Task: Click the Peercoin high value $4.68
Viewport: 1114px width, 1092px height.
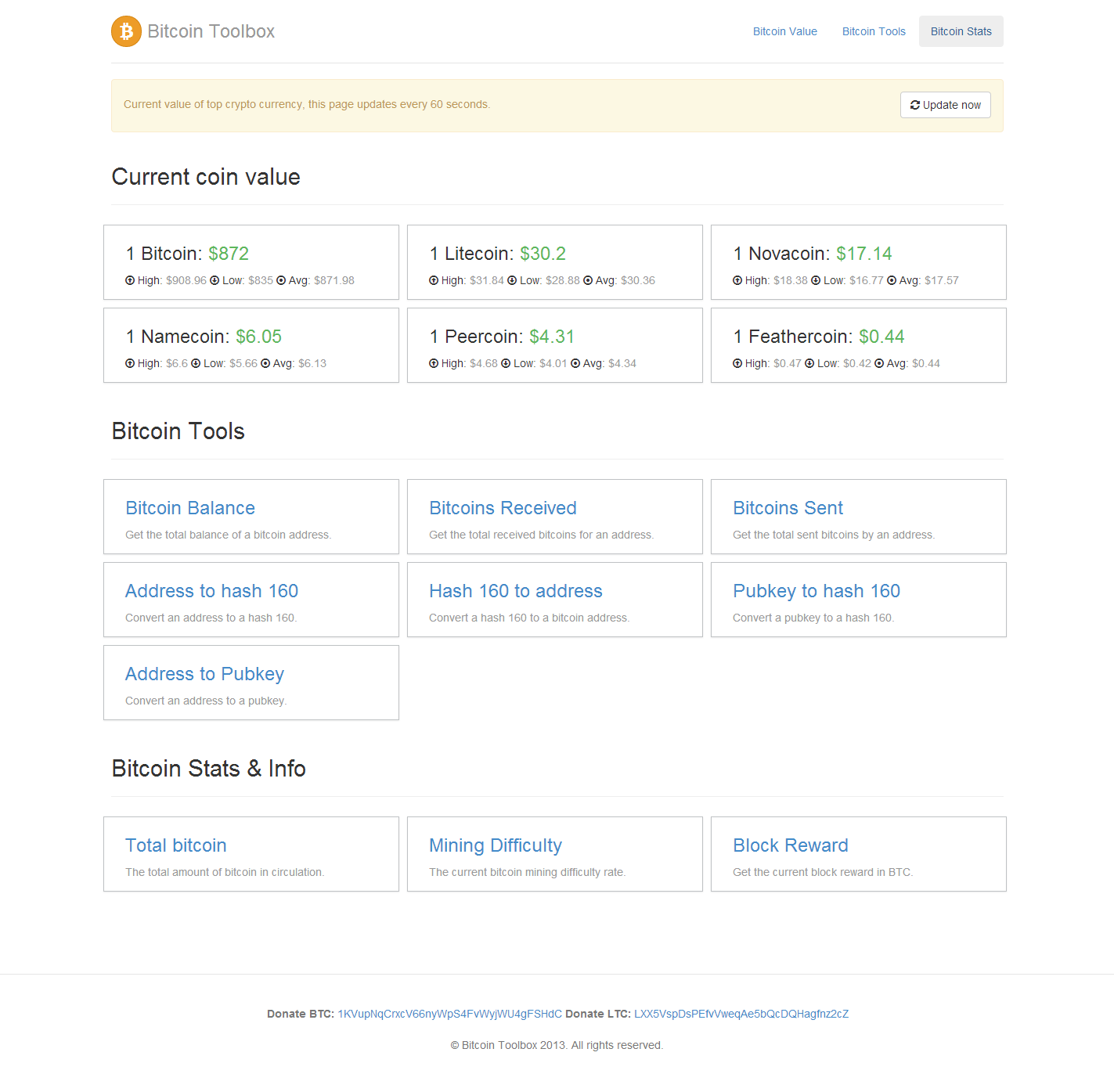Action: 484,363
